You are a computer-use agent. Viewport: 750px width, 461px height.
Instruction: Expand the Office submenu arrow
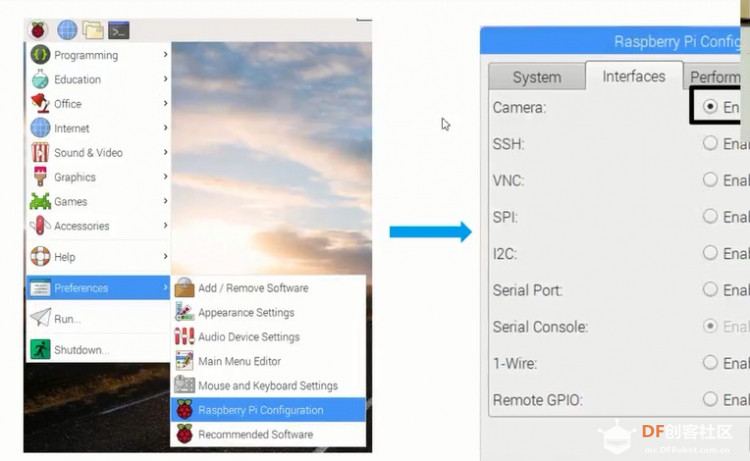165,103
